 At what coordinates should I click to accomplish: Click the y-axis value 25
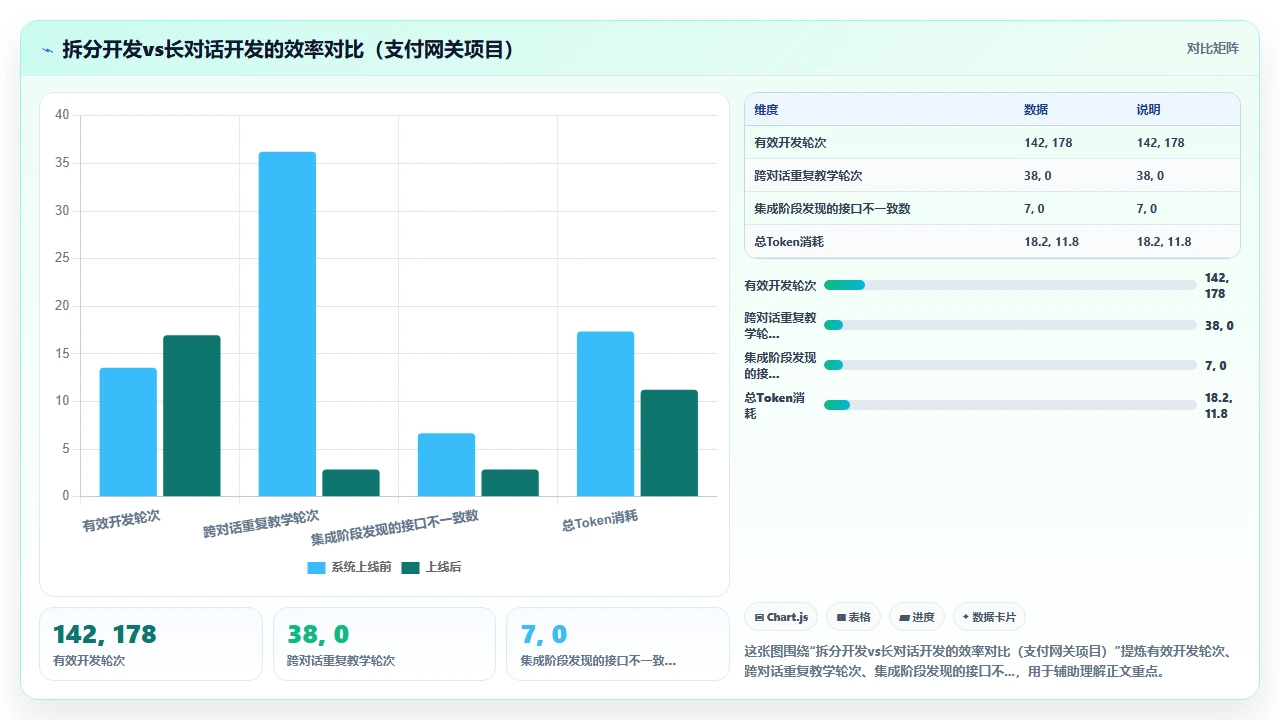coord(62,258)
